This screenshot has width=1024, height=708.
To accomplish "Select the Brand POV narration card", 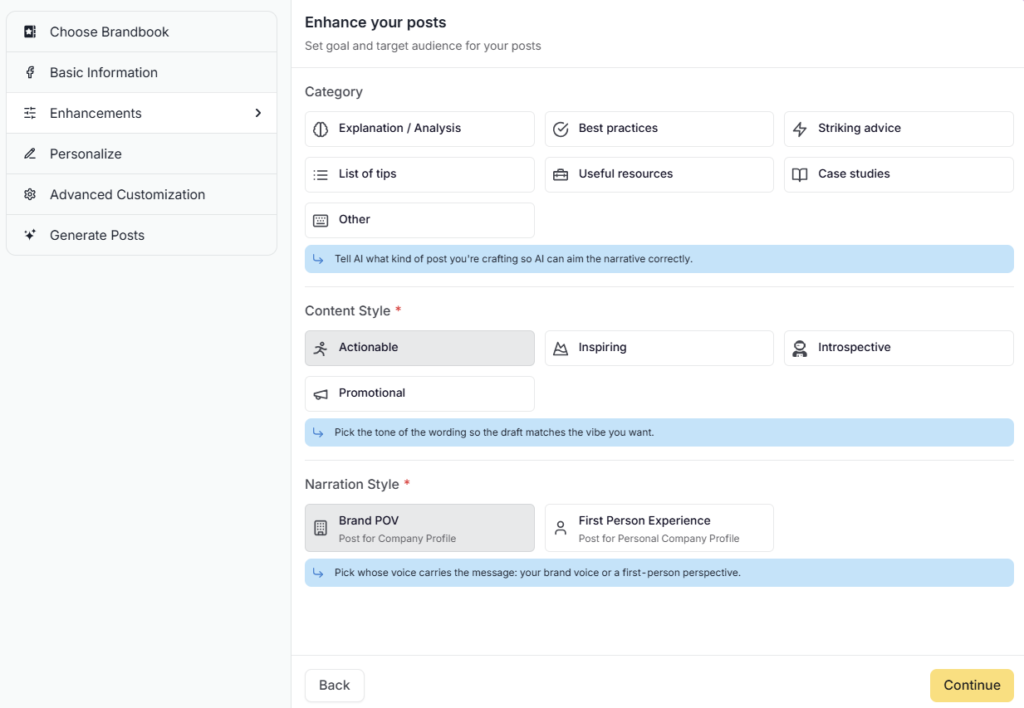I will [x=419, y=527].
